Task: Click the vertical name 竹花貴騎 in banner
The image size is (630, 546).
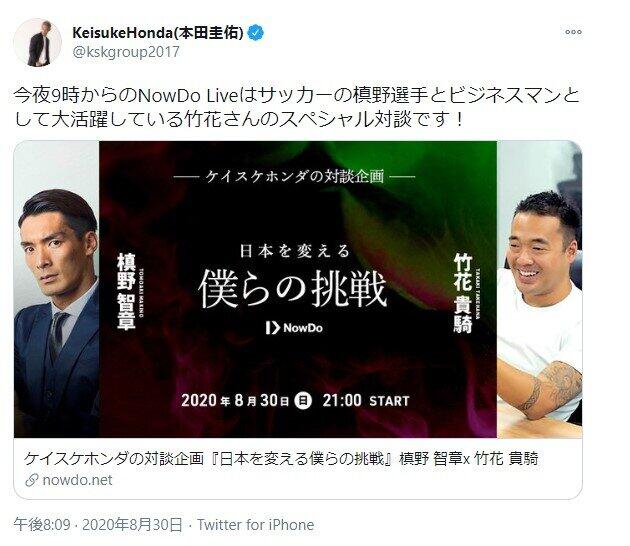Action: click(462, 293)
